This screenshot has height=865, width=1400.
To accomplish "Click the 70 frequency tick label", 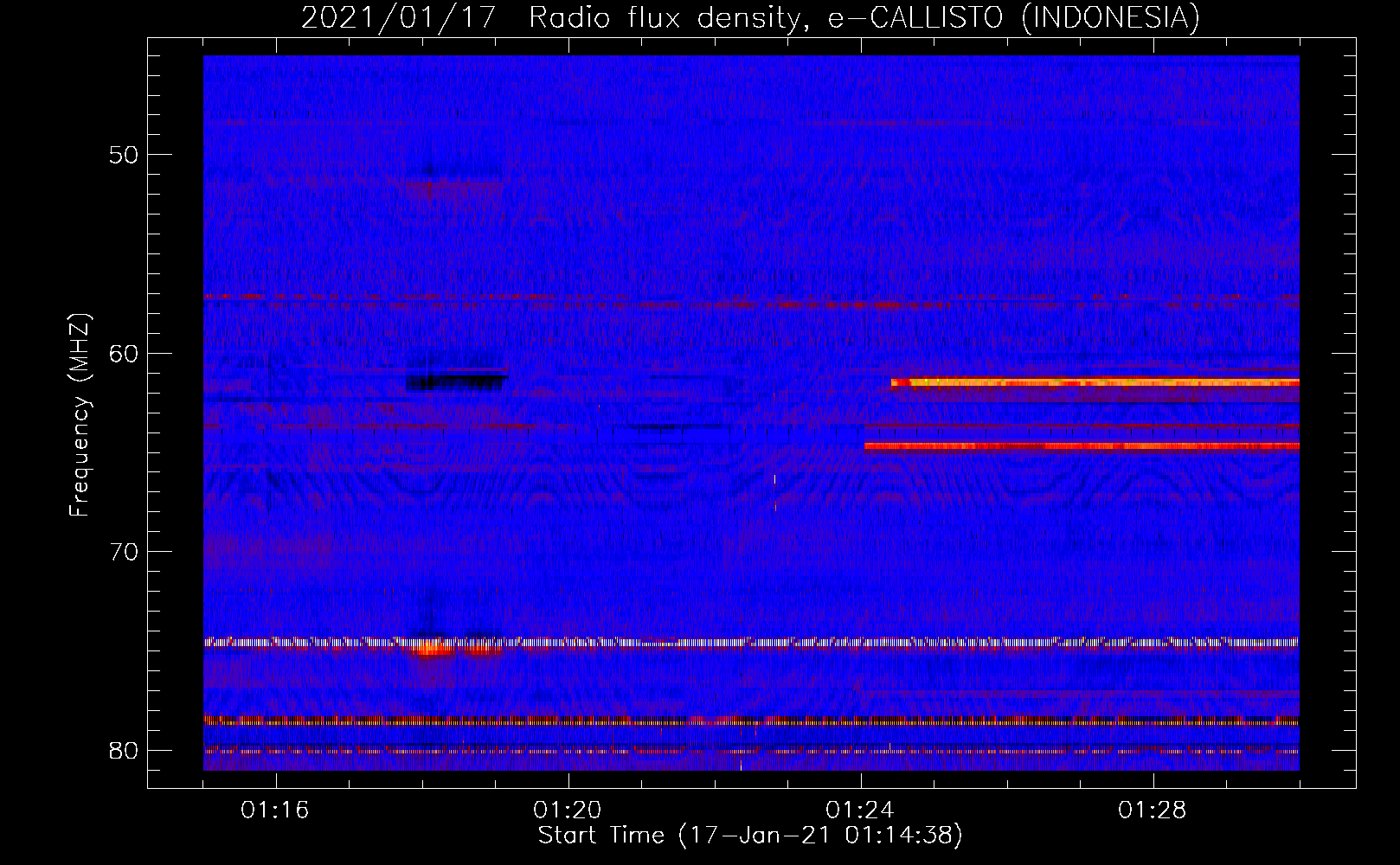I will click(x=125, y=552).
